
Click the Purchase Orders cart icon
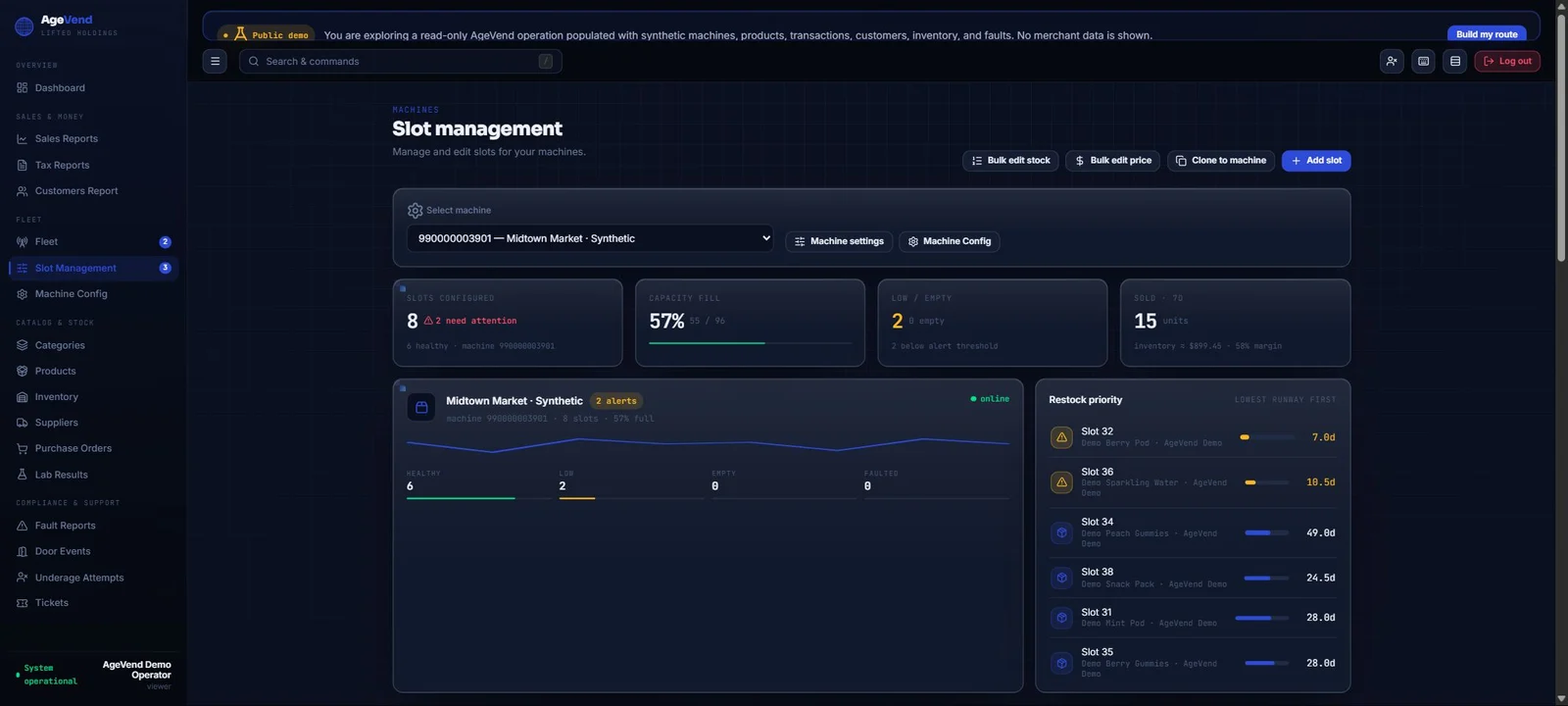pyautogui.click(x=23, y=448)
